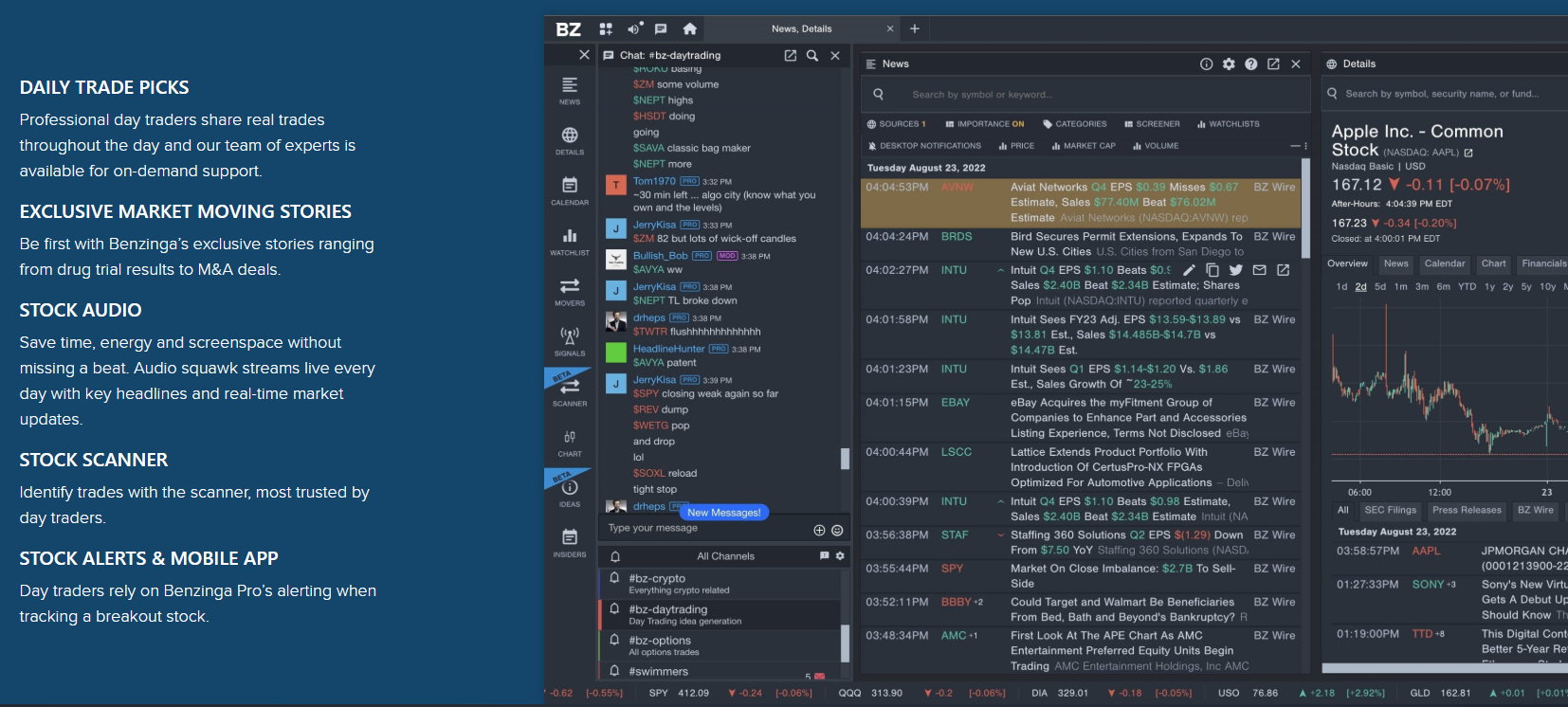The height and width of the screenshot is (707, 1568).
Task: Edit the Intuit Q4 EPS story
Action: 1190,270
